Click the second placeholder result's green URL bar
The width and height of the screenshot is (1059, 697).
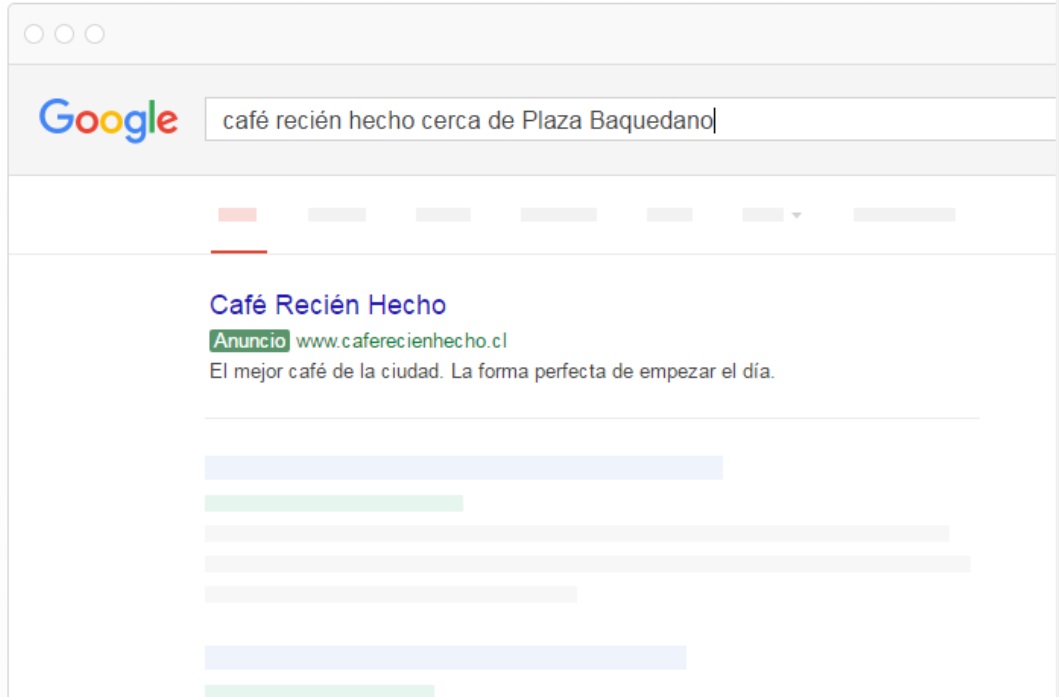319,690
